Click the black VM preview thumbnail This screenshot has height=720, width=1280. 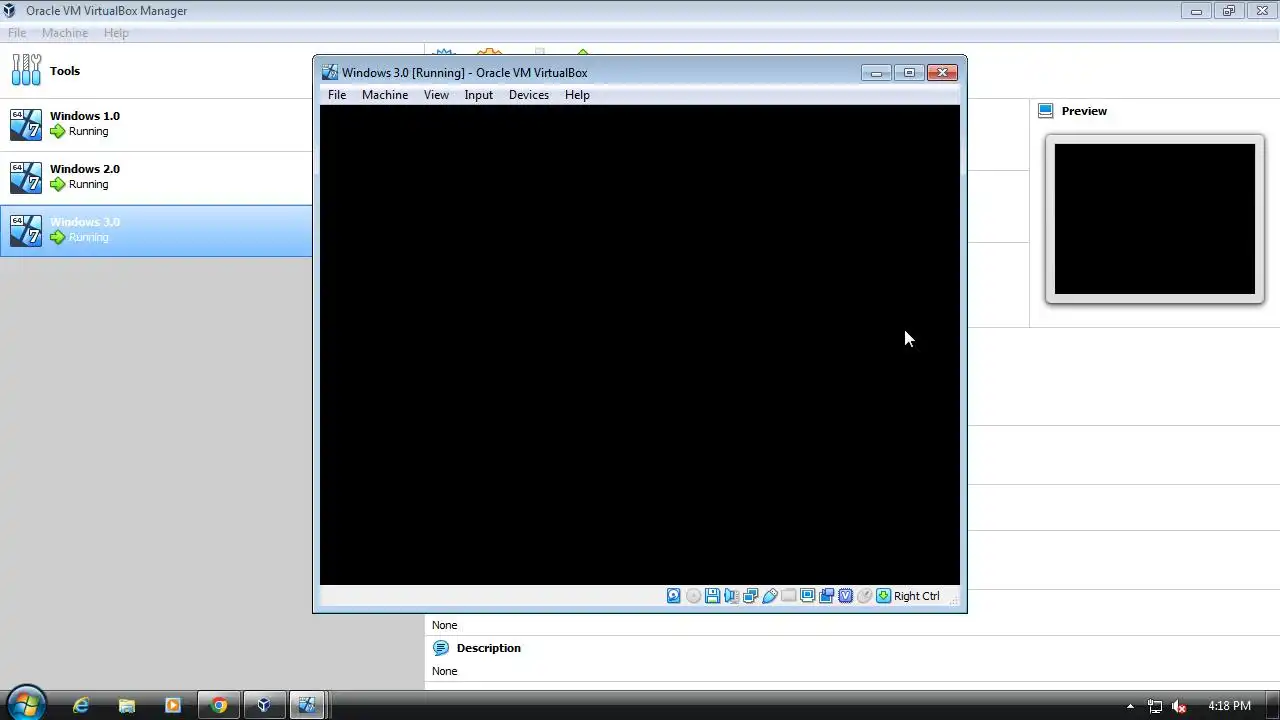(1155, 219)
